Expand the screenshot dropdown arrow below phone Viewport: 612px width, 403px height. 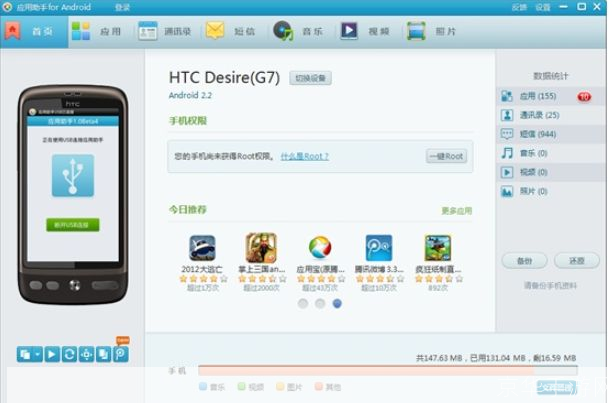(x=37, y=354)
